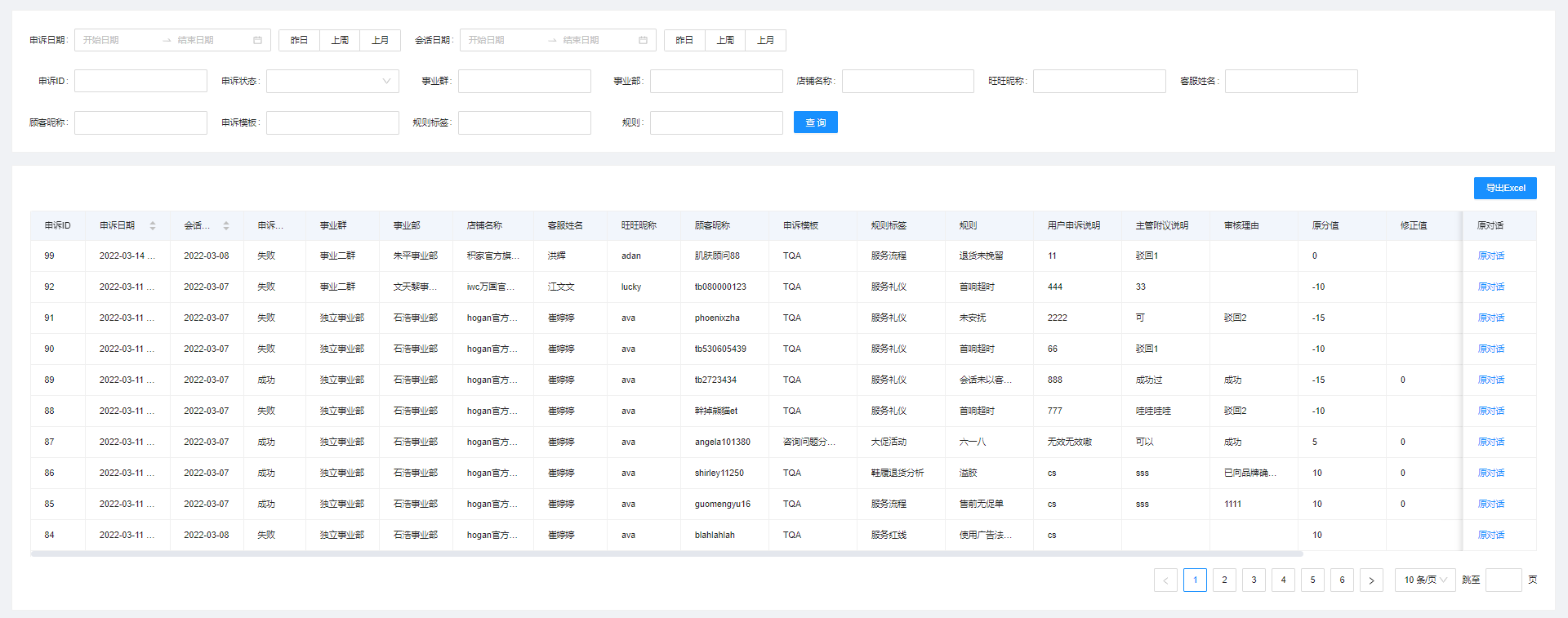Focus the 规则标签 input field

(x=524, y=122)
